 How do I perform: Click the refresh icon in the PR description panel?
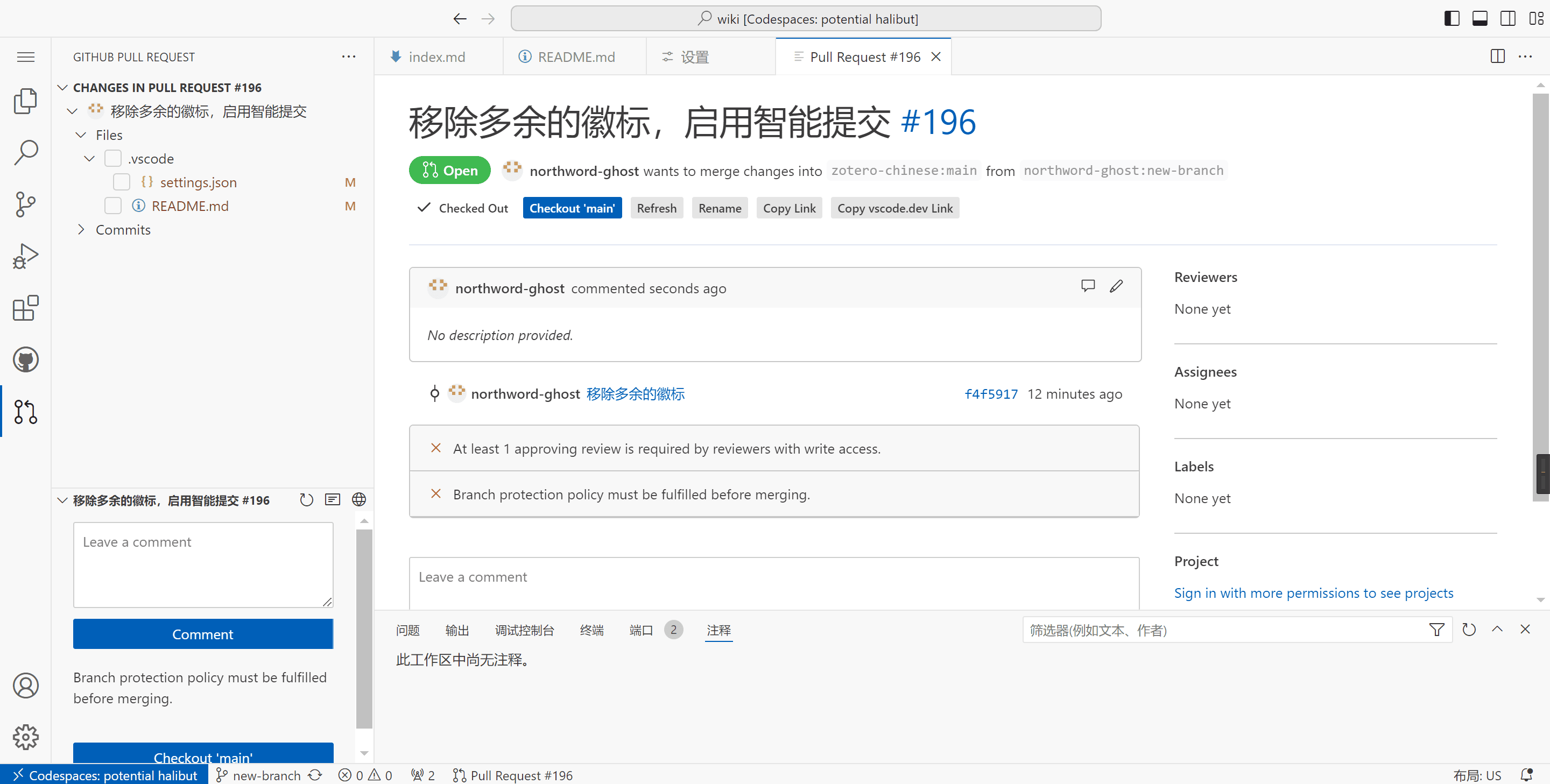pyautogui.click(x=306, y=500)
